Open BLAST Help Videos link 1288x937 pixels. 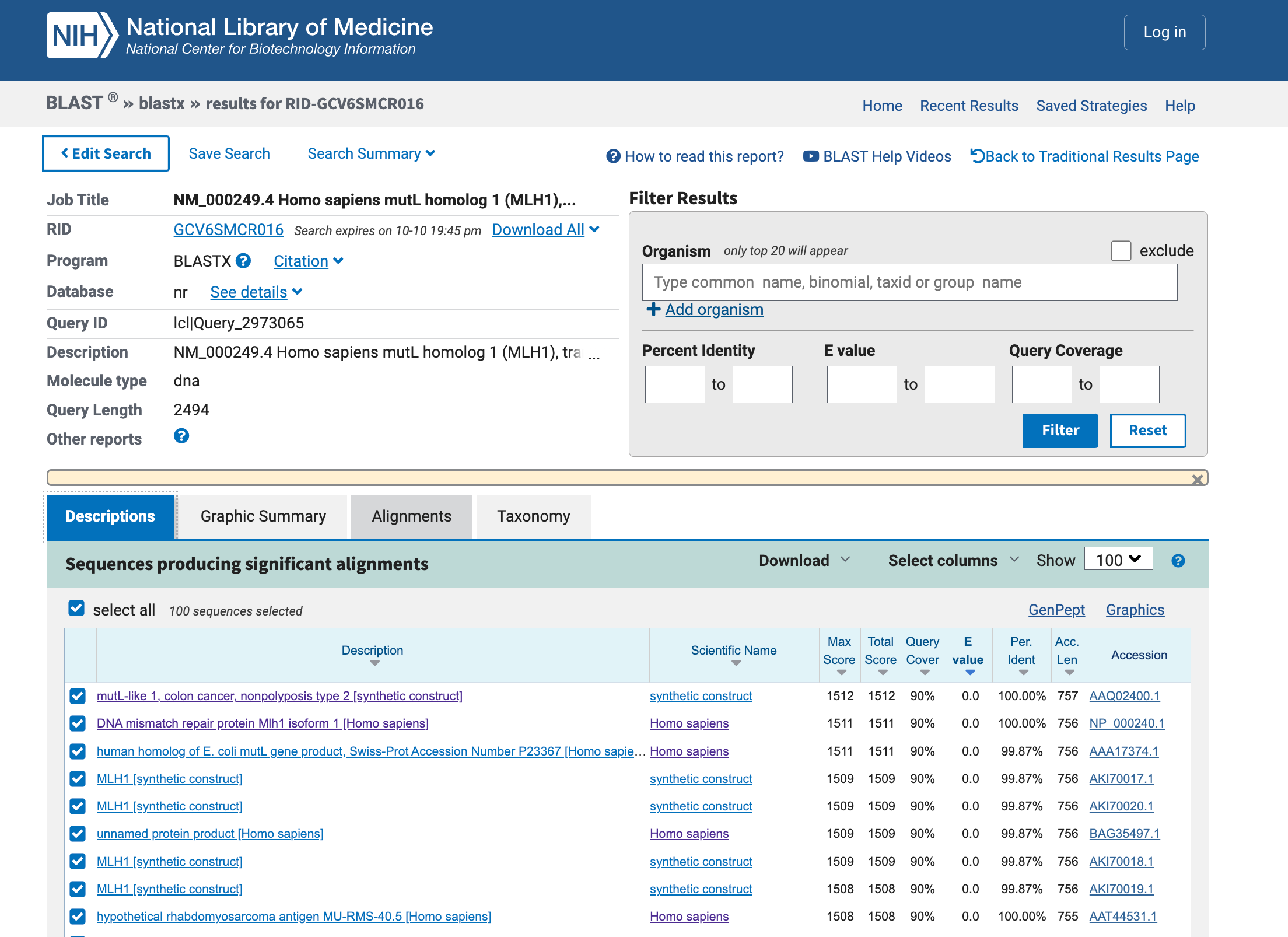point(877,156)
